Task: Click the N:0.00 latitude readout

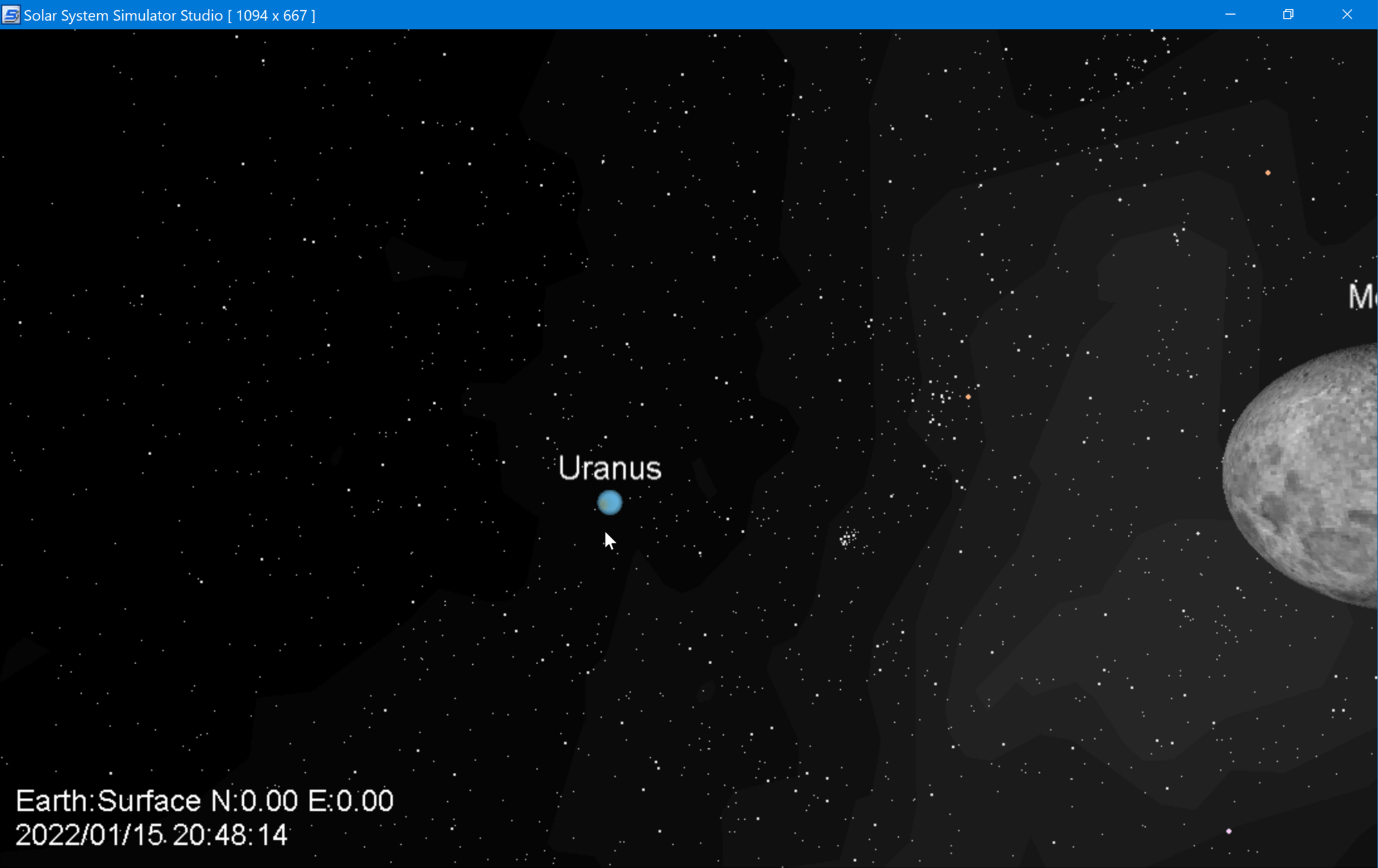Action: tap(255, 801)
